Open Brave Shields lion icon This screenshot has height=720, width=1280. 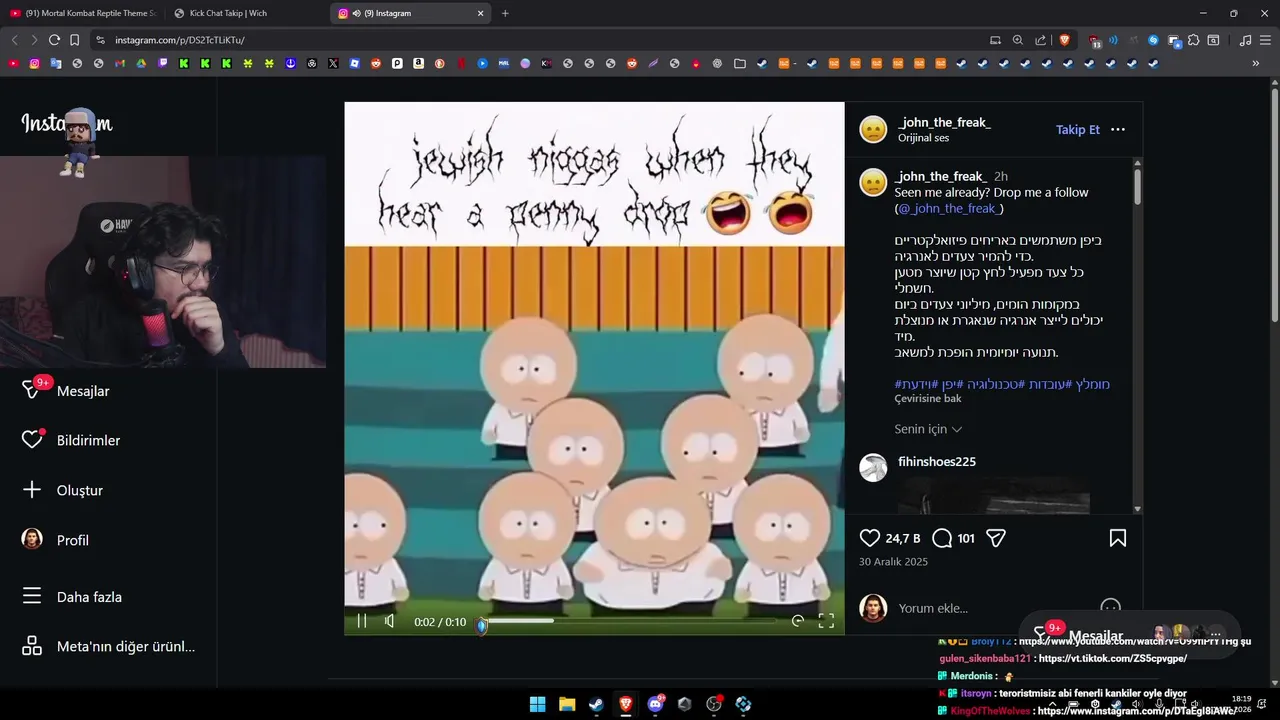pos(1064,40)
